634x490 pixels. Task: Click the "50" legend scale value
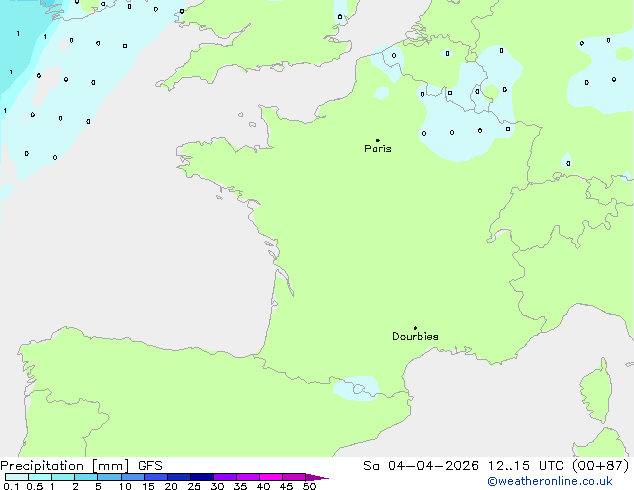309,486
